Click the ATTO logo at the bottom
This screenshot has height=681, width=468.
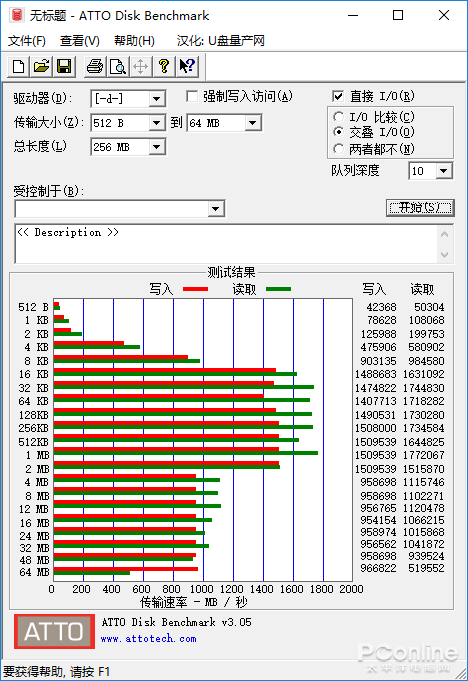pos(54,631)
